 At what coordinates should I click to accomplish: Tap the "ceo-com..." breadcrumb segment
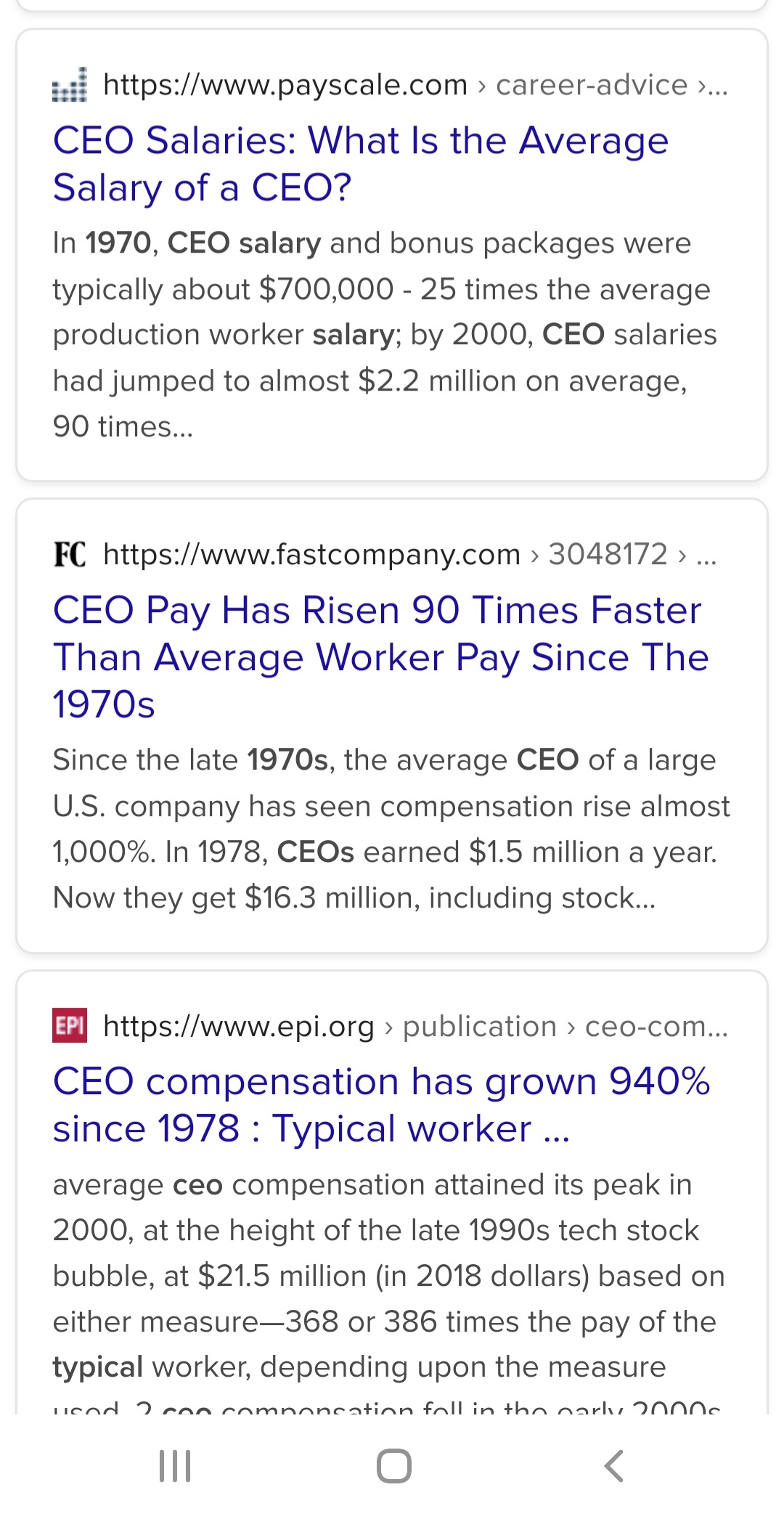[x=656, y=1026]
